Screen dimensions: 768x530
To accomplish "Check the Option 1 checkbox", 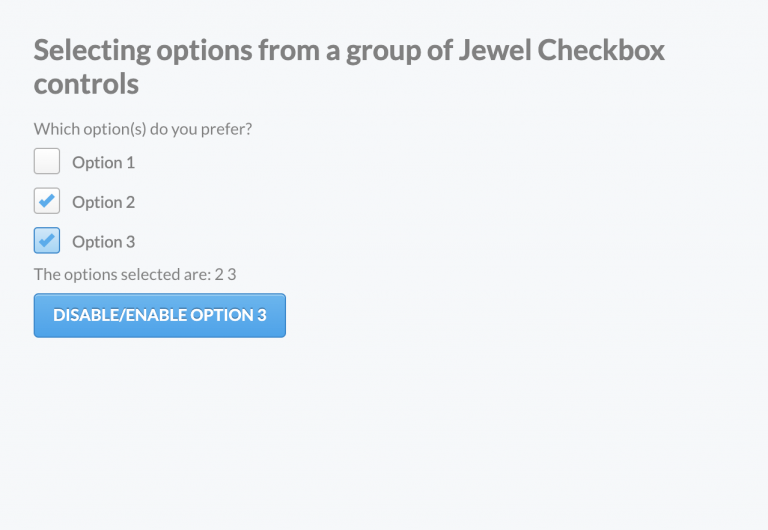I will (47, 161).
